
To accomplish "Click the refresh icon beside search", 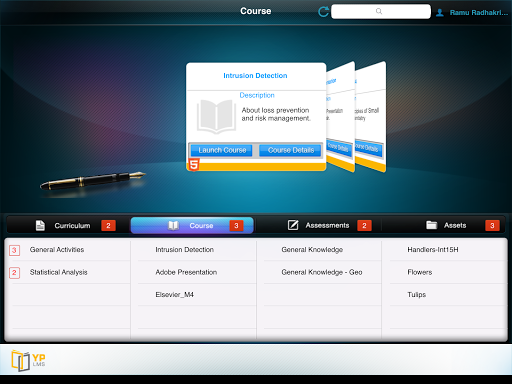I will [x=323, y=12].
